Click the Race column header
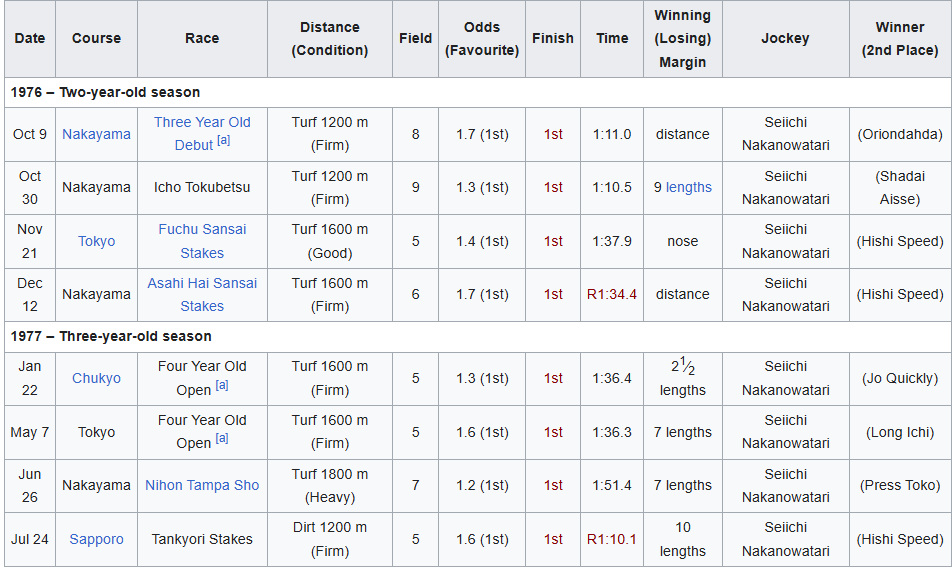Screen dimensions: 952x568 pos(202,39)
